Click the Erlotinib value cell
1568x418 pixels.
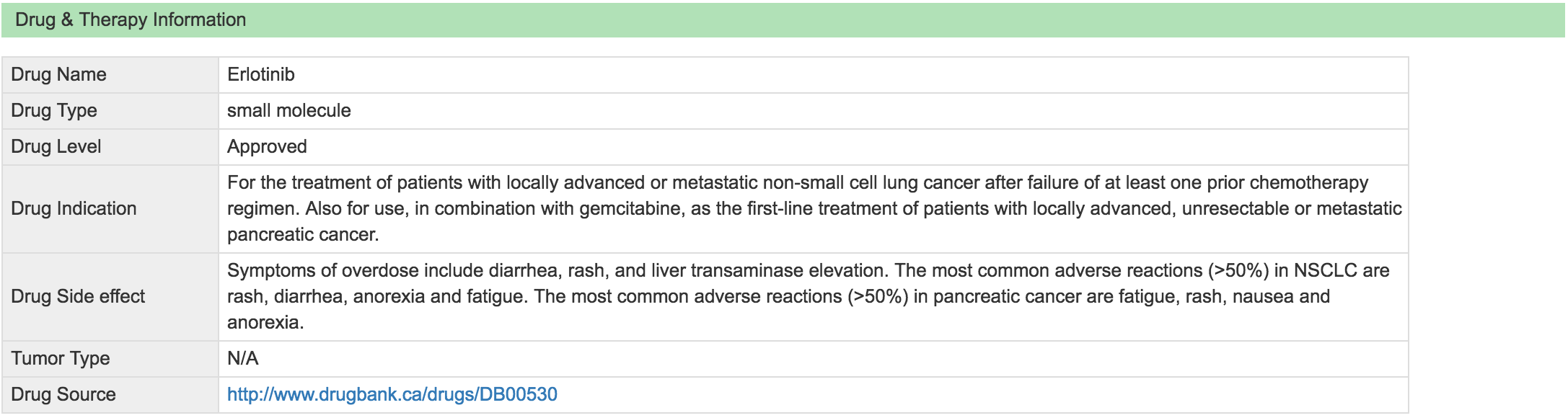(814, 75)
